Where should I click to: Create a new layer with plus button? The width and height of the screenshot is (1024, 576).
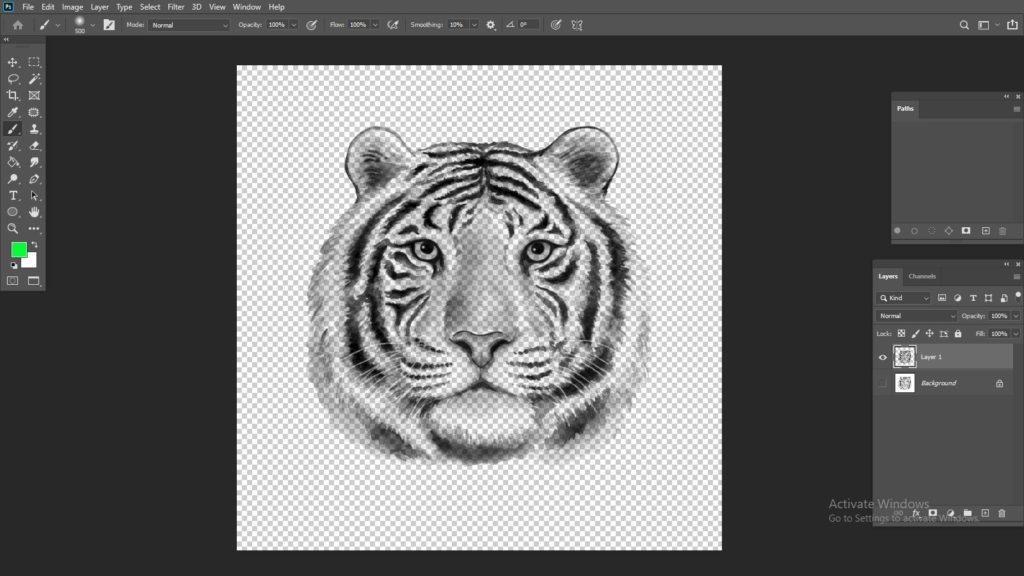(x=985, y=513)
